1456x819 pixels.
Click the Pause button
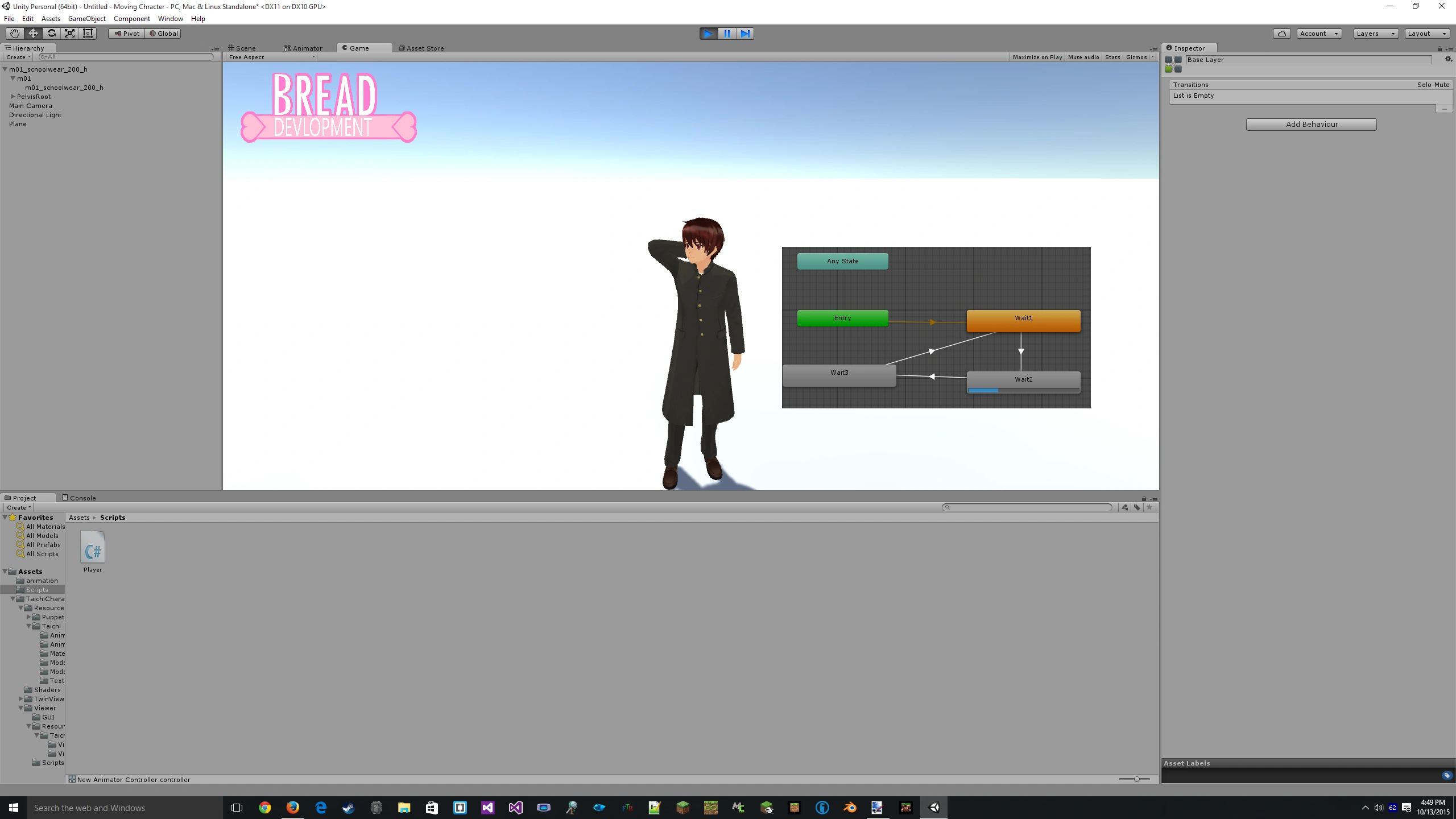pos(727,34)
